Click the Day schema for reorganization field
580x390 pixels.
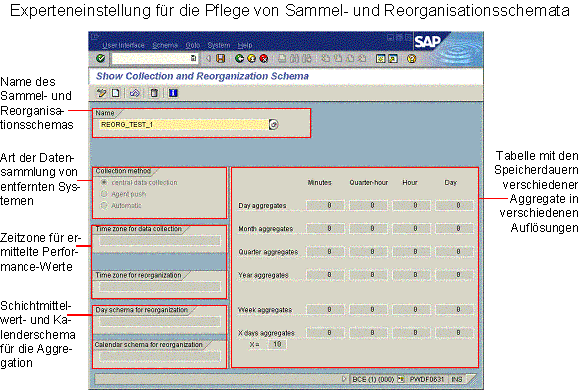[x=159, y=322]
